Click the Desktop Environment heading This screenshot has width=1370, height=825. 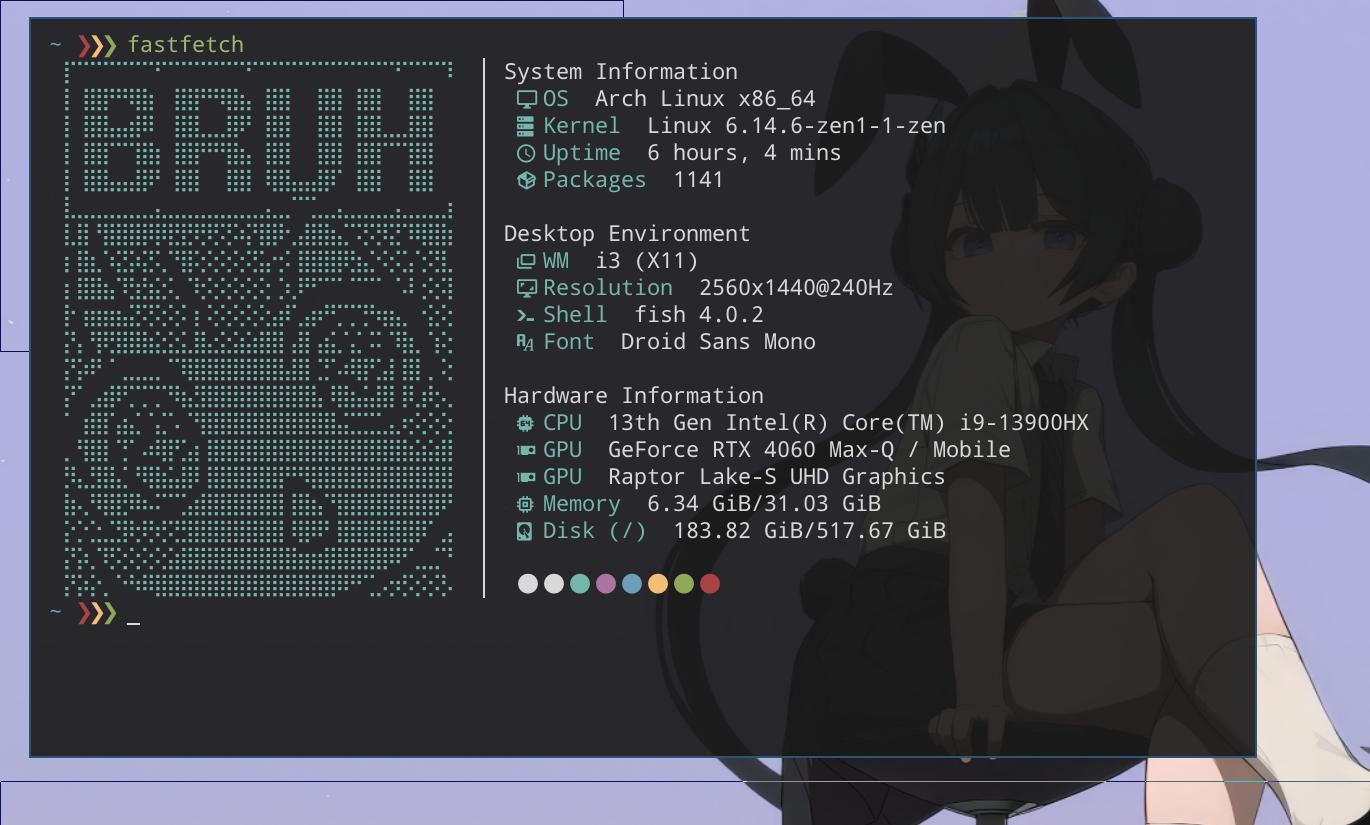627,234
